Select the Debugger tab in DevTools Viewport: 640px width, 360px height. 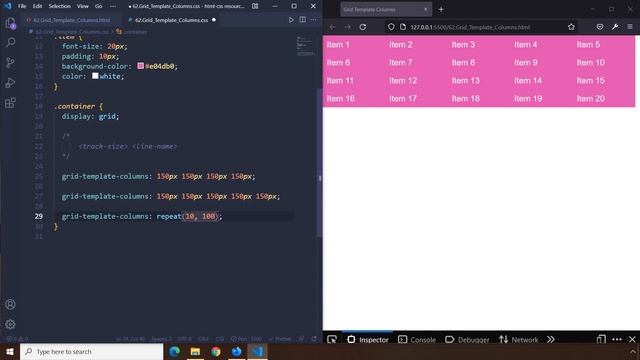coord(467,340)
